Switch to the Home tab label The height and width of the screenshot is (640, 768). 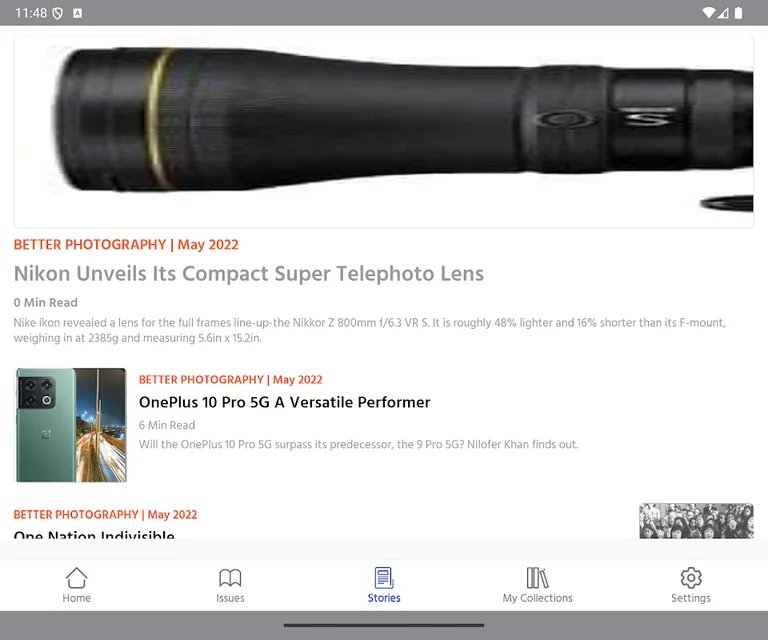pos(76,598)
